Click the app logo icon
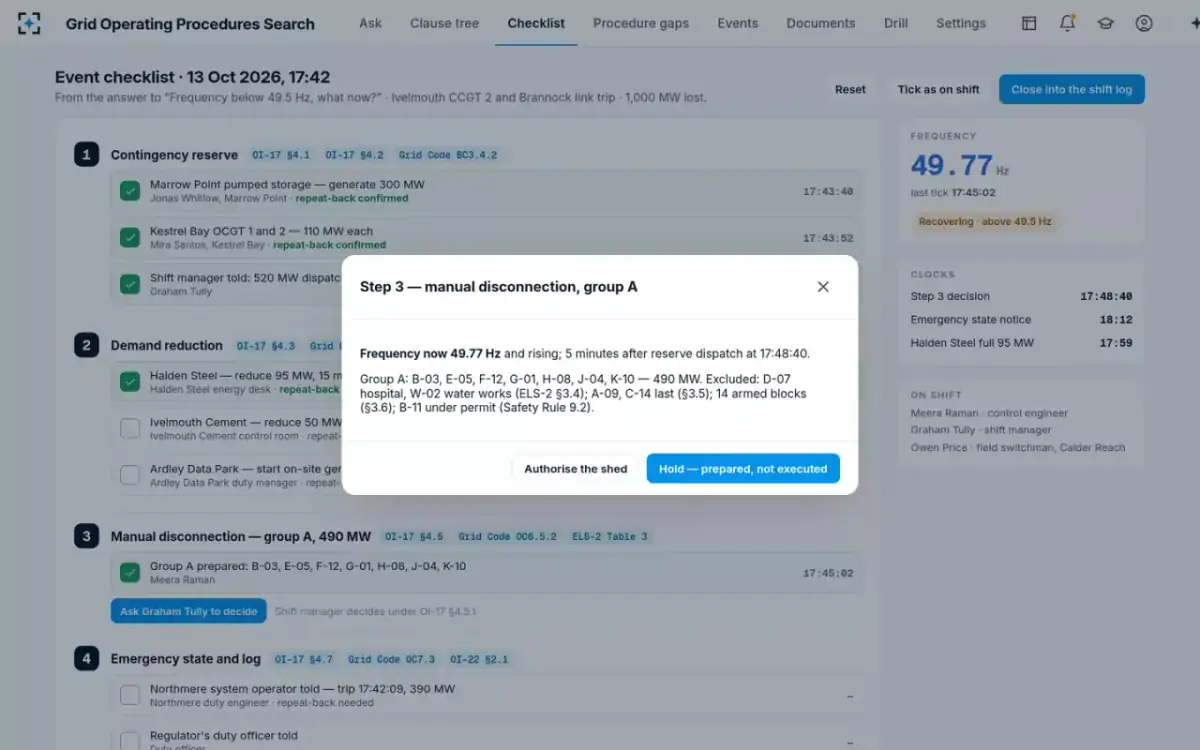 point(29,23)
